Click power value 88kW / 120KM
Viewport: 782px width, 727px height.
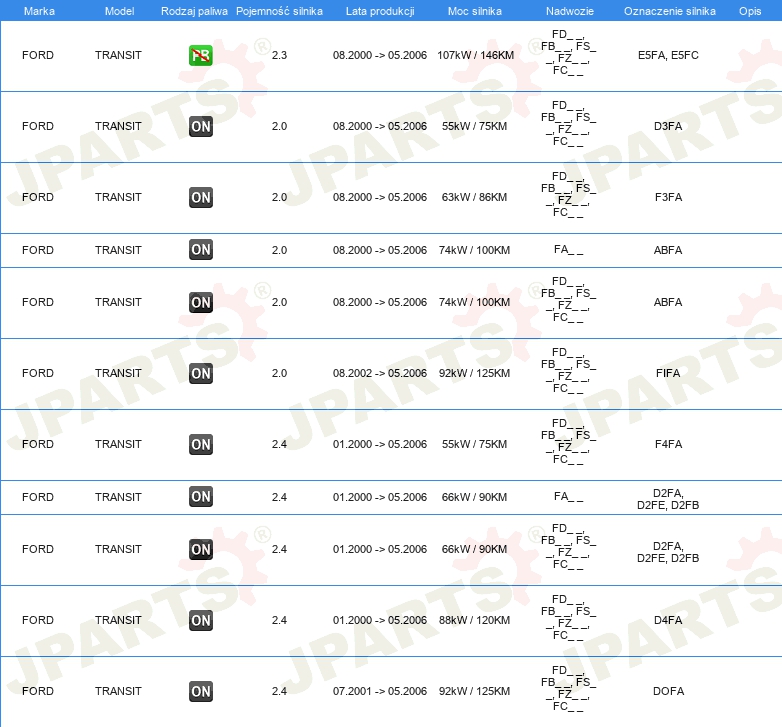[x=474, y=620]
